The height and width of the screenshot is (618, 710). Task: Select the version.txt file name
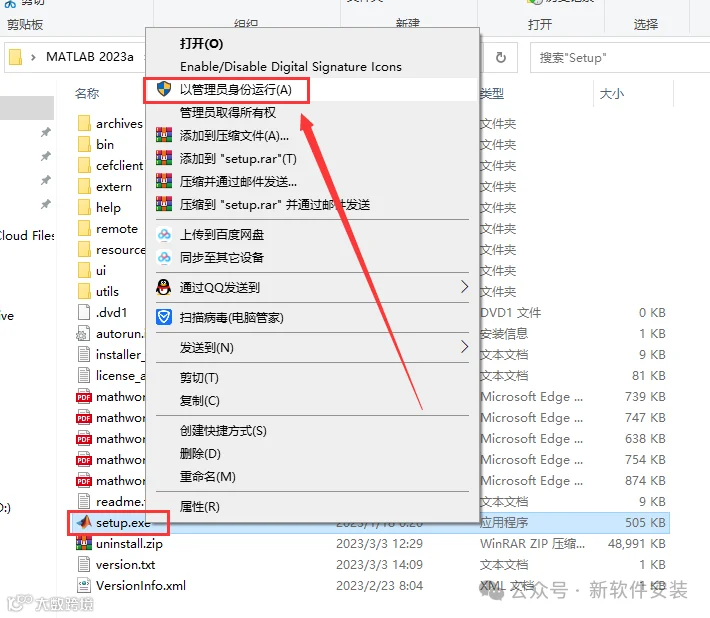click(x=125, y=565)
